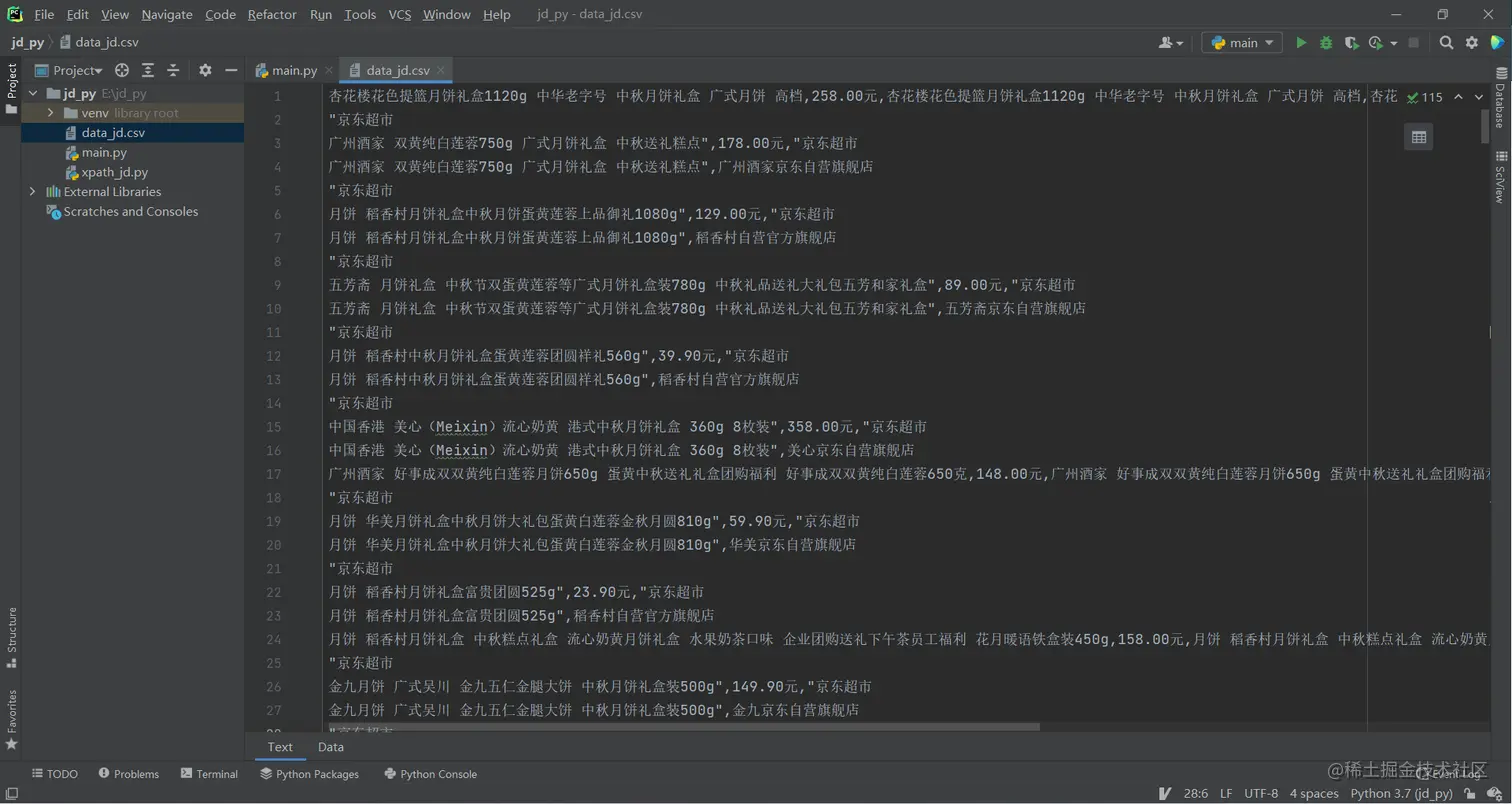Screen dimensions: 1512x804
Task: Run the main configuration with green play button
Action: coord(1301,43)
